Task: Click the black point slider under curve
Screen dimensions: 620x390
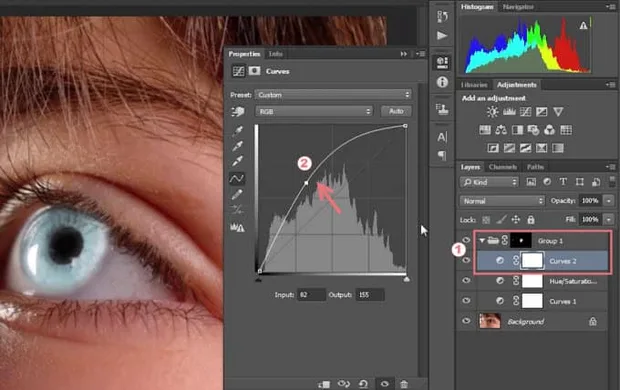Action: [258, 279]
